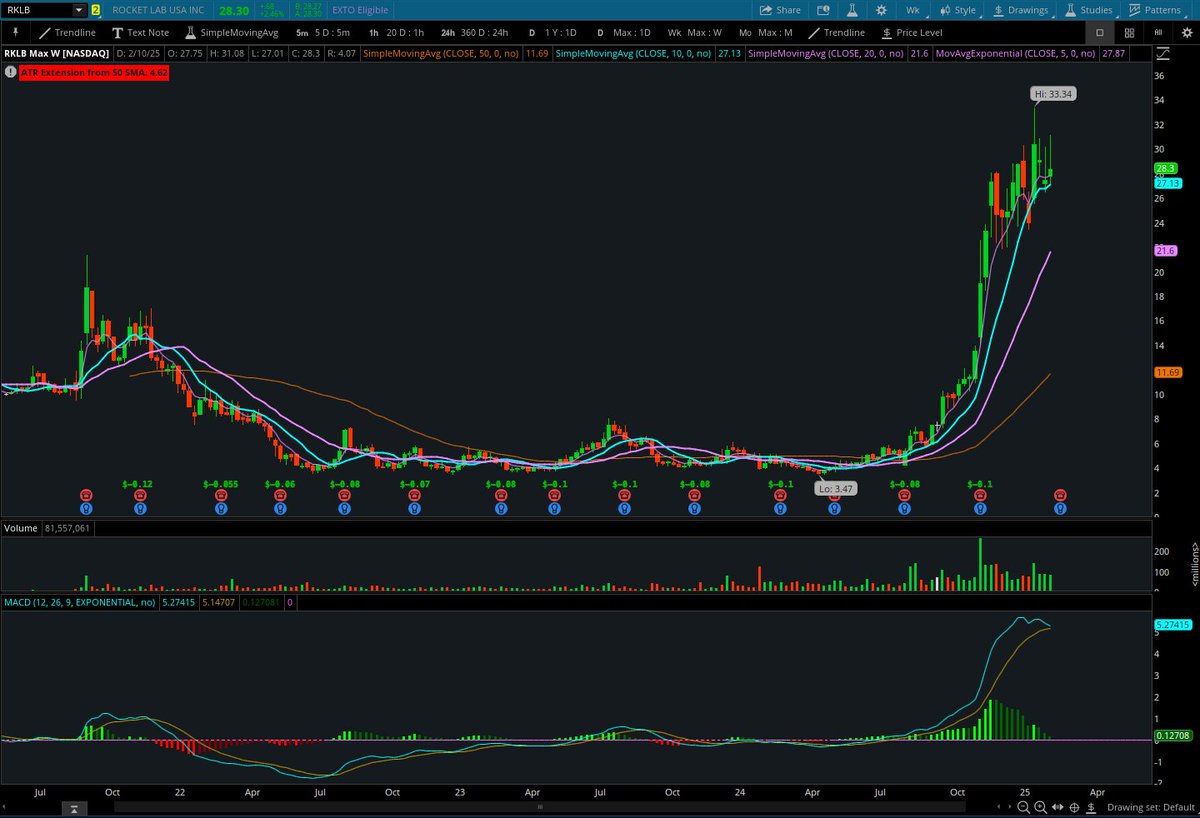
Task: Open the Style dropdown menu
Action: (x=958, y=9)
